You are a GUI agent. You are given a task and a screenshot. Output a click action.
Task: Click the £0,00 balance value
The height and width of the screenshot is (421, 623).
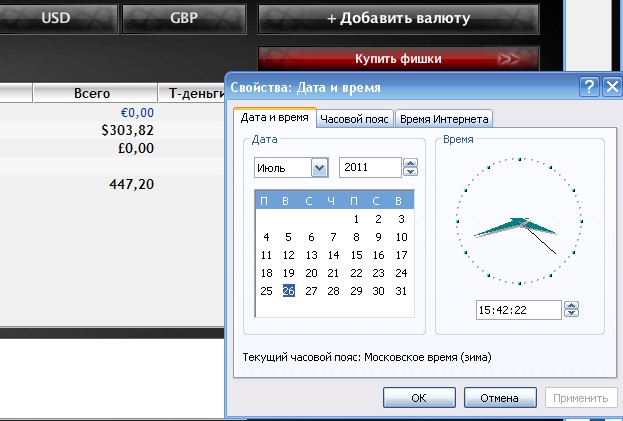(136, 148)
